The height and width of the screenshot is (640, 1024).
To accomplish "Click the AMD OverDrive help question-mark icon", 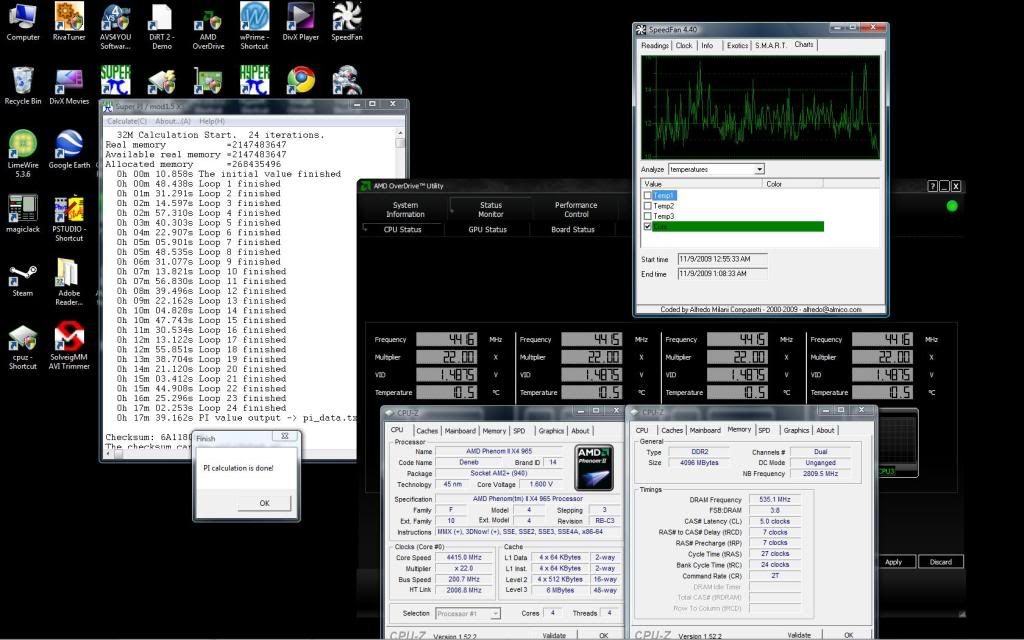I will [931, 186].
